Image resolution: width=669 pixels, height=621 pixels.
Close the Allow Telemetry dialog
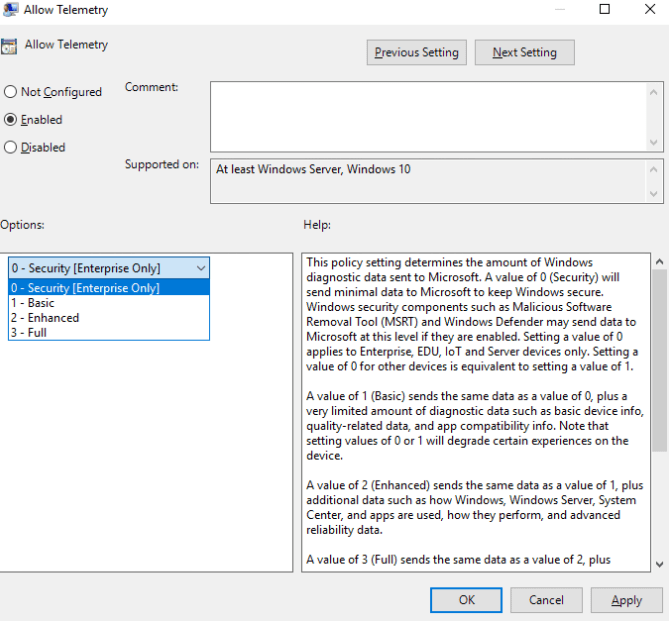tap(649, 10)
